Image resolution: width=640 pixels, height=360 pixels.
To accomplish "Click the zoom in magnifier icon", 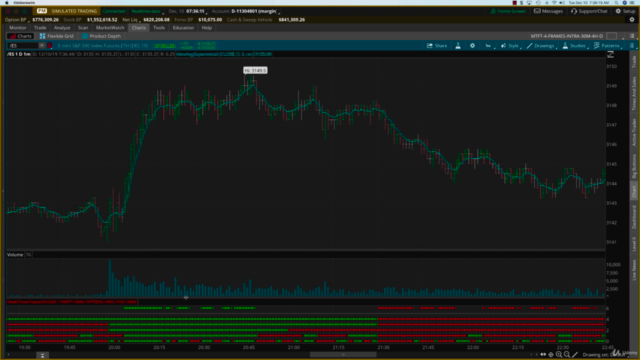I will (559, 355).
